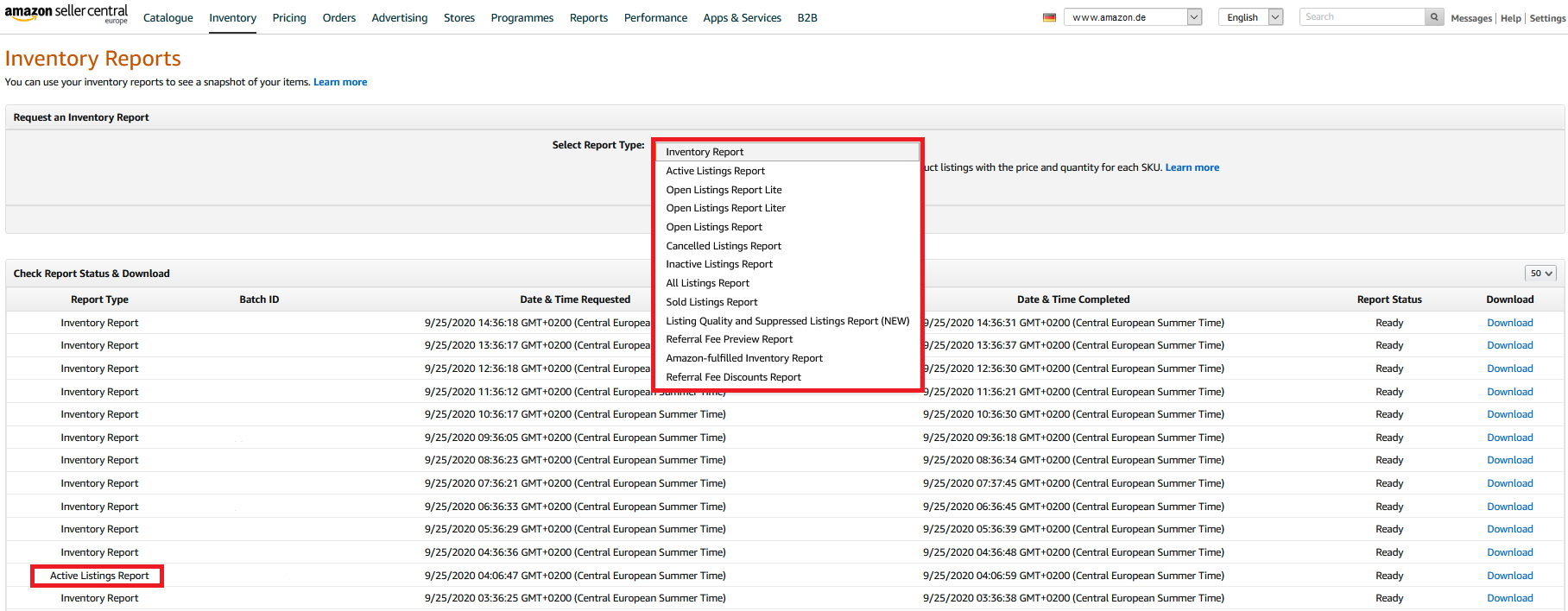Download the 11:36:12 Inventory Report
This screenshot has height=611, width=1568.
pos(1510,392)
